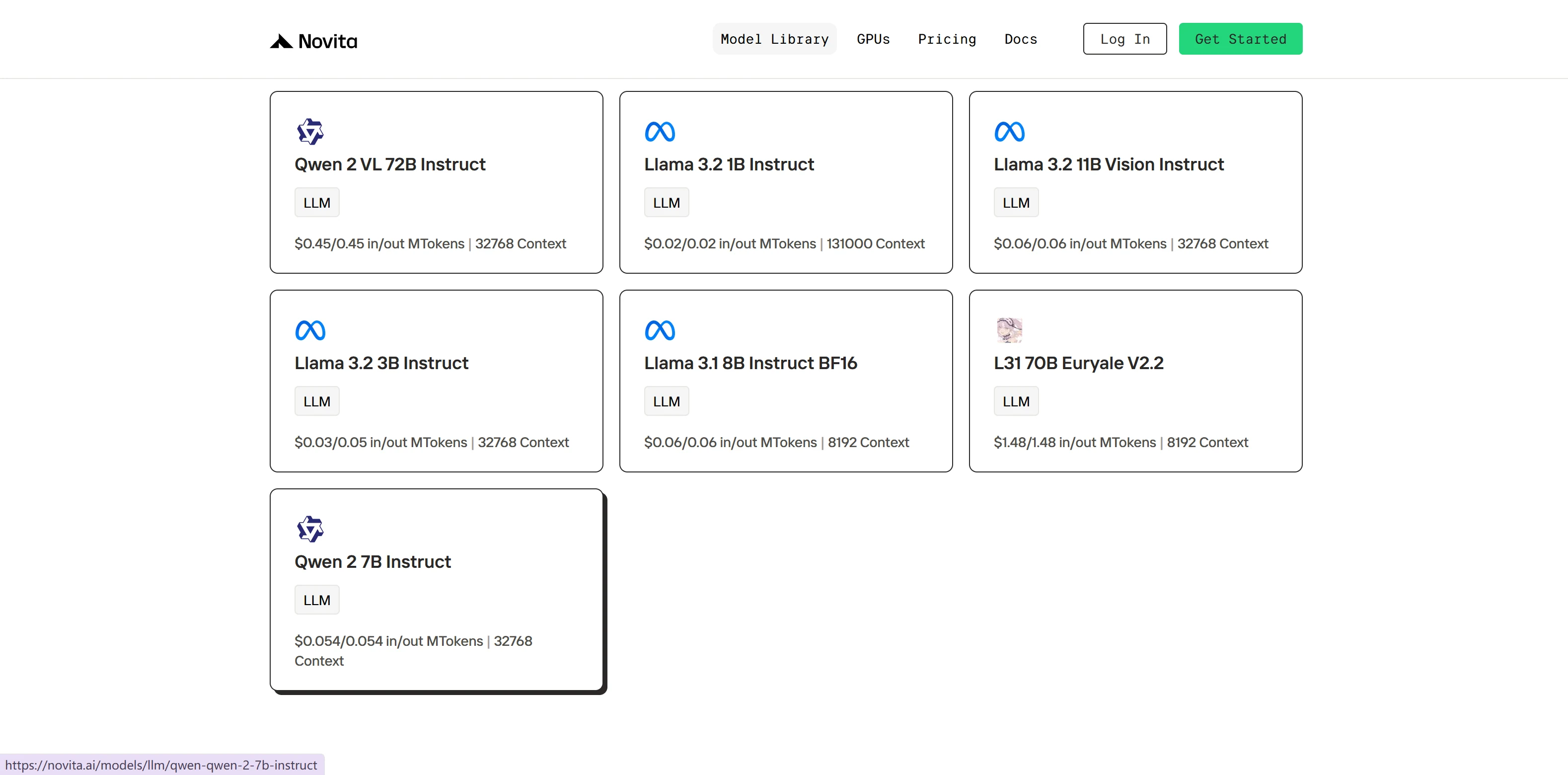The height and width of the screenshot is (775, 1568).
Task: Click the LLM tag on Llama 3.2 3B card
Action: [316, 401]
